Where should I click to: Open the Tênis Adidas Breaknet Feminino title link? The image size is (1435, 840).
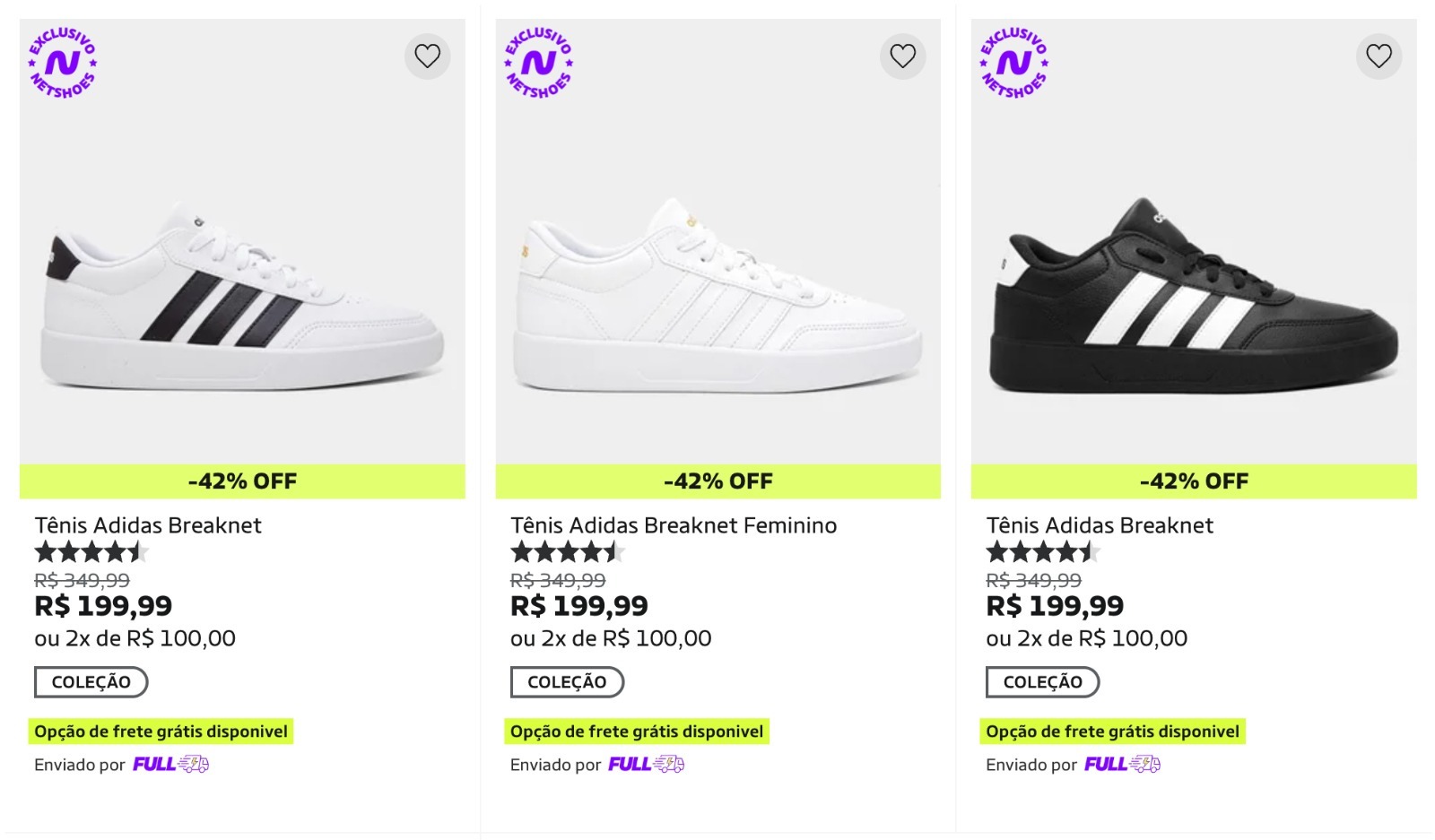(x=674, y=525)
